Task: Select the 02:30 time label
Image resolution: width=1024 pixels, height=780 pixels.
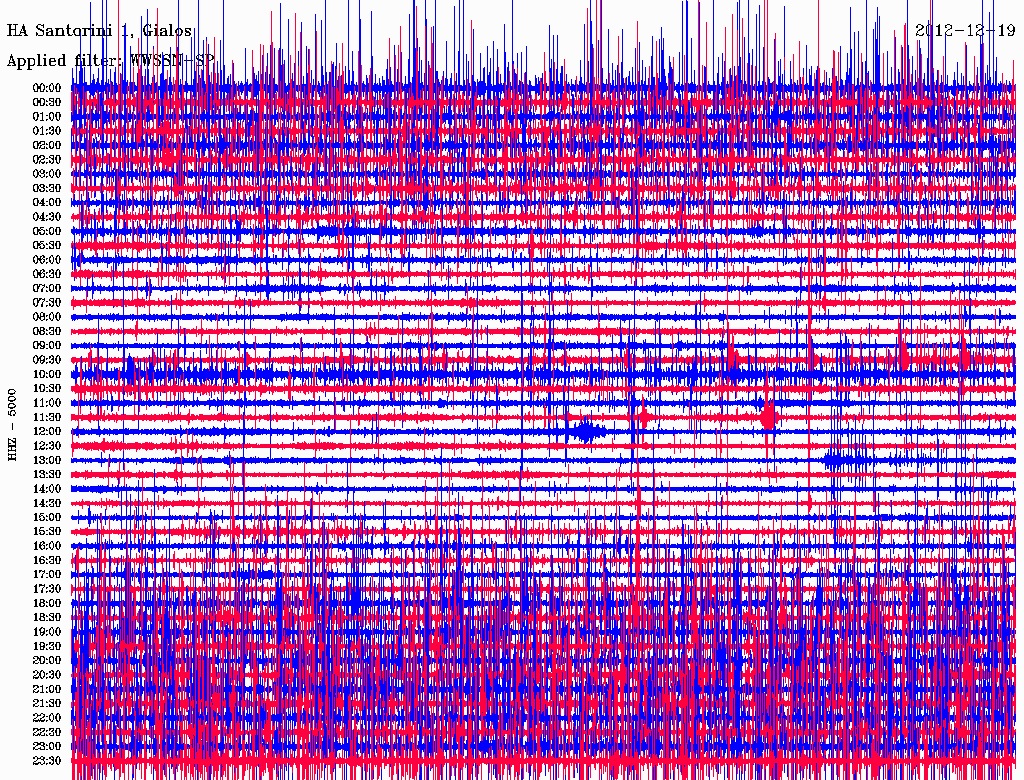Action: coord(47,159)
